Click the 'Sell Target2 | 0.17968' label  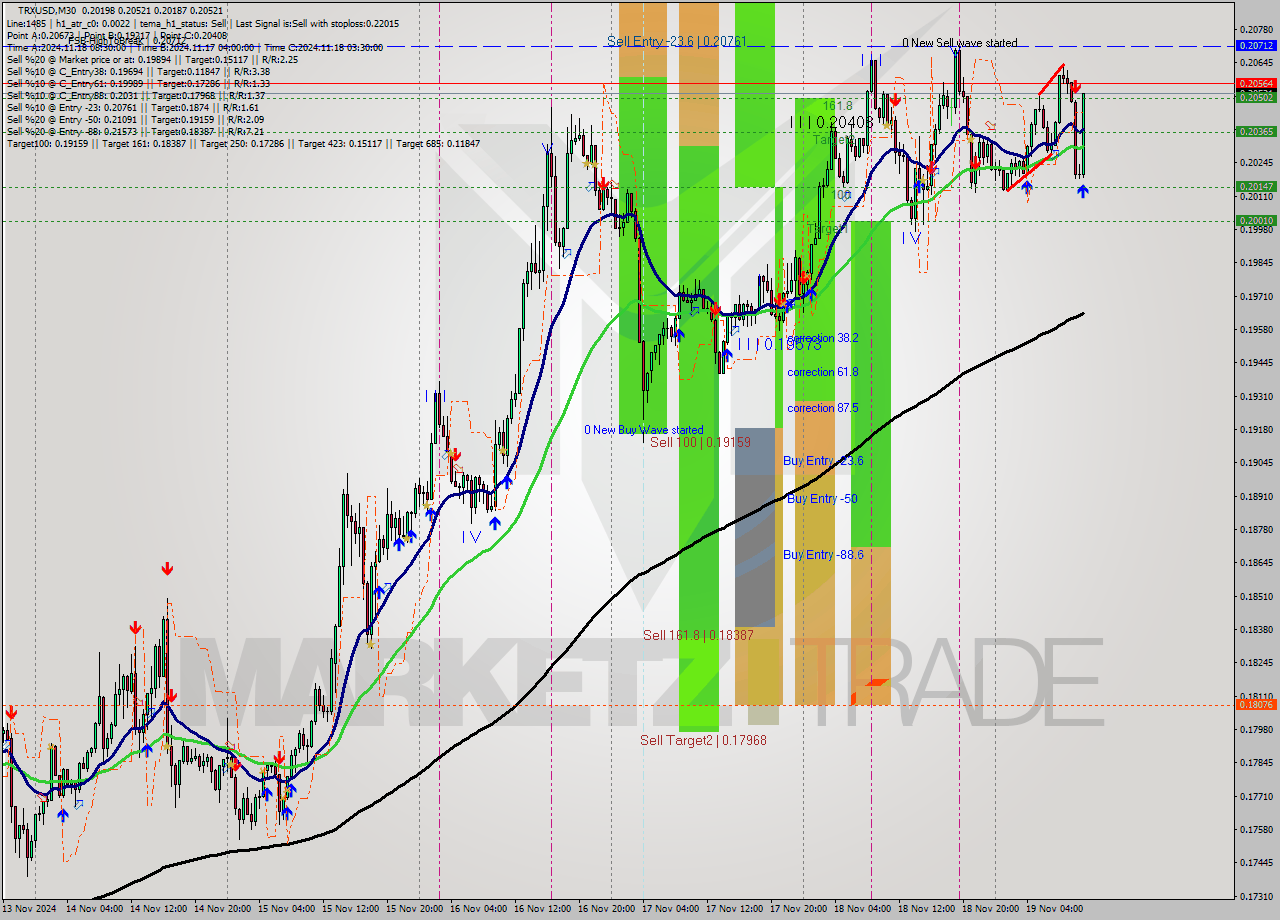(x=704, y=740)
